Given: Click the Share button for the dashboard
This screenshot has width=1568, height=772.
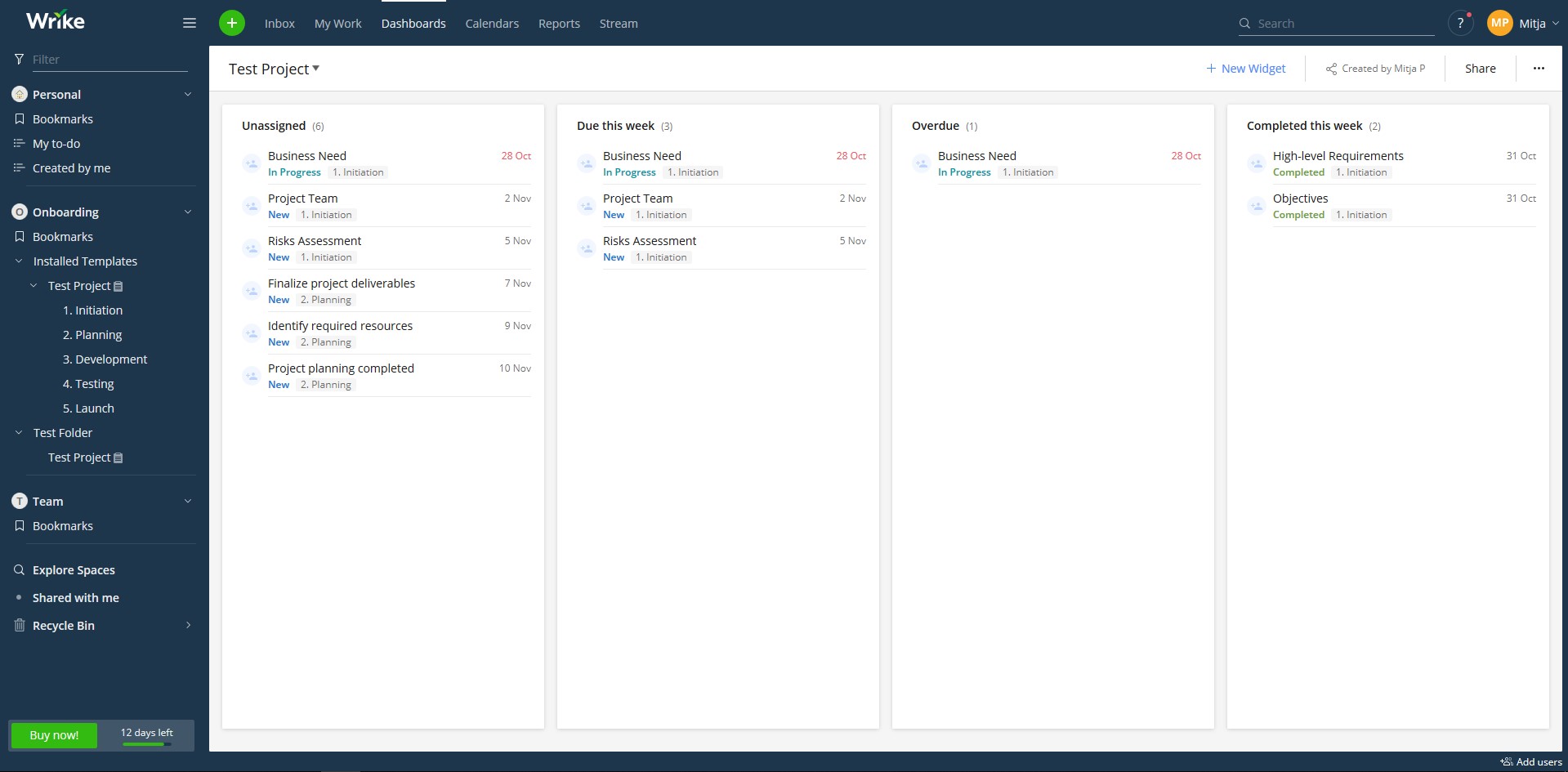Looking at the screenshot, I should point(1479,68).
